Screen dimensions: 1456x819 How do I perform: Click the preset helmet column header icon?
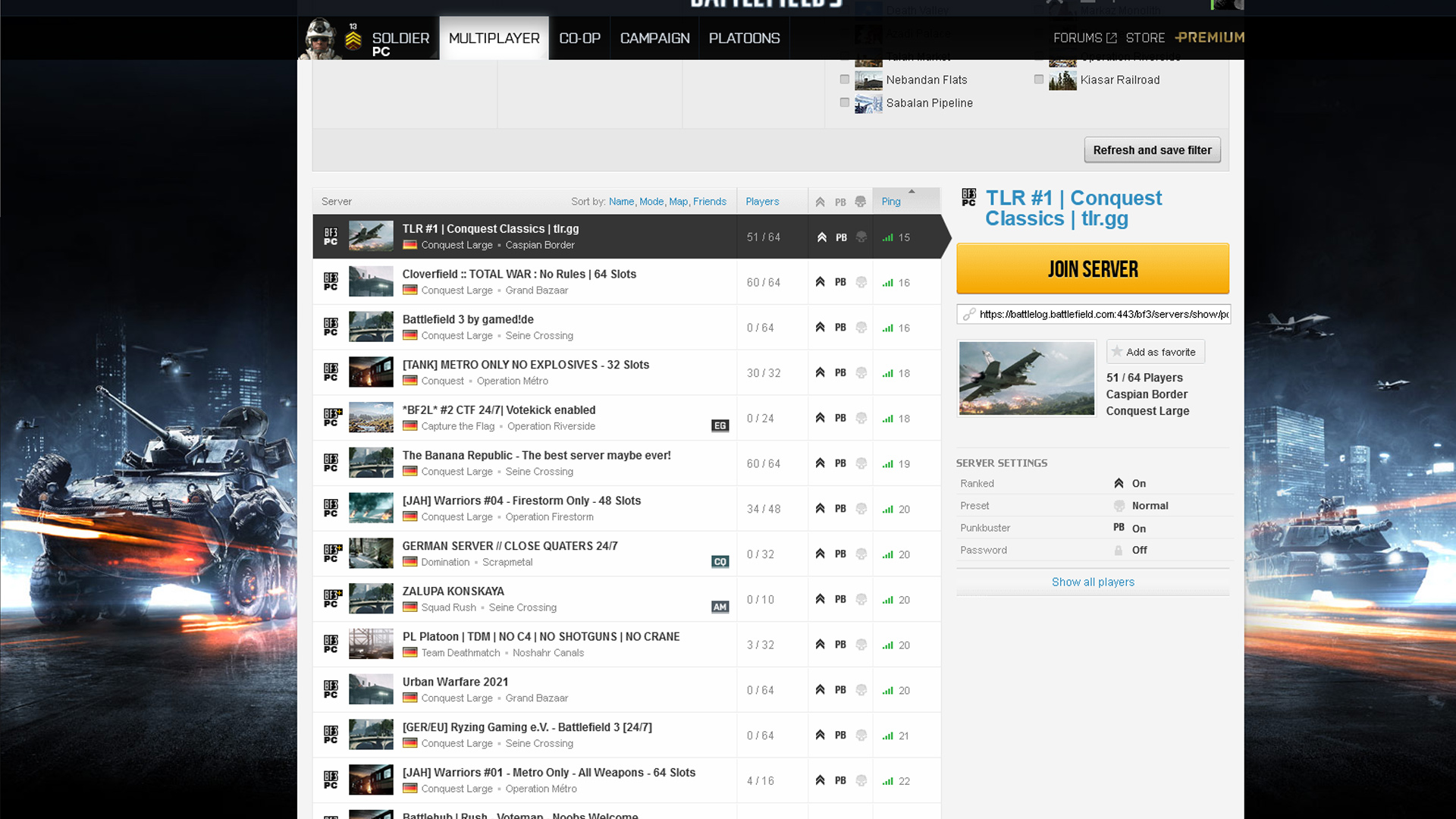click(861, 202)
